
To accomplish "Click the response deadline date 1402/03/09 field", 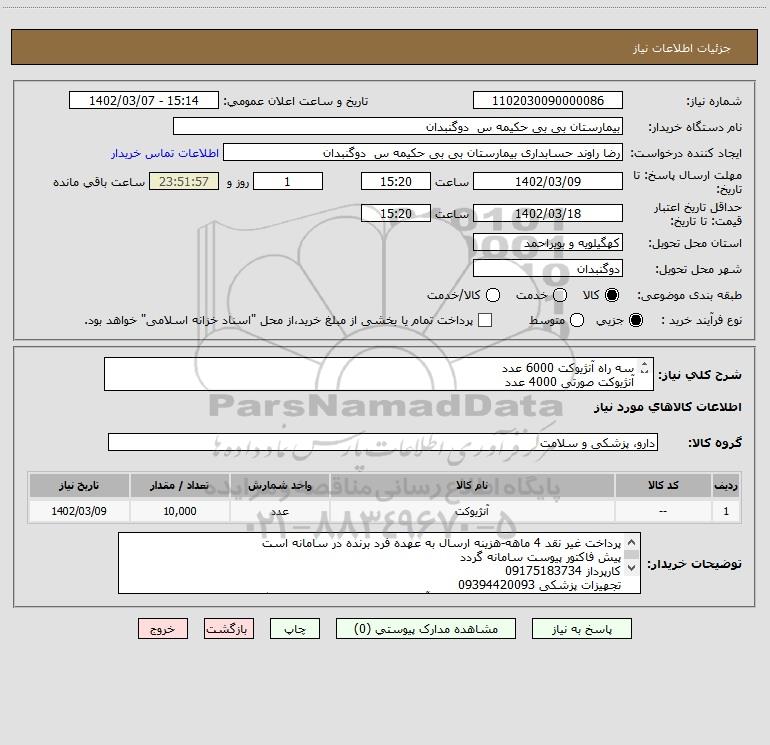I will [548, 181].
